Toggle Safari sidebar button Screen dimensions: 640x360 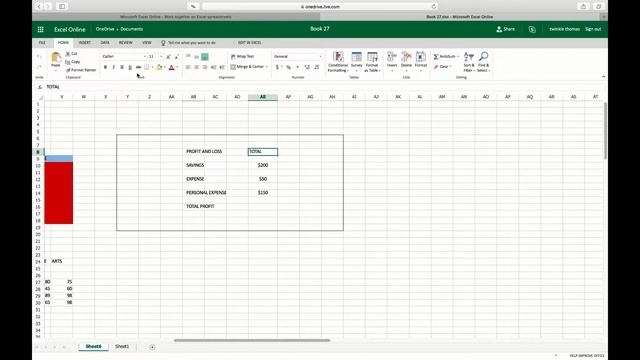tap(62, 7)
